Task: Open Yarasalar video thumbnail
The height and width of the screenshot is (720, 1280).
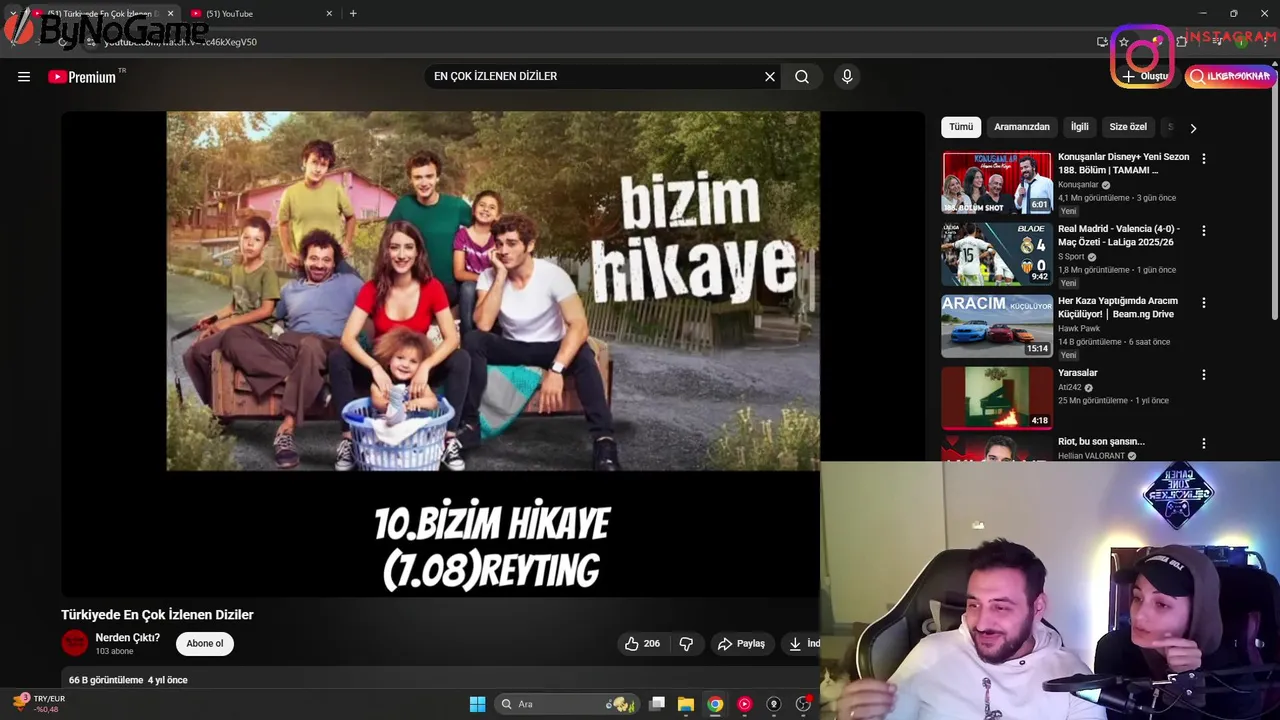Action: pyautogui.click(x=997, y=399)
